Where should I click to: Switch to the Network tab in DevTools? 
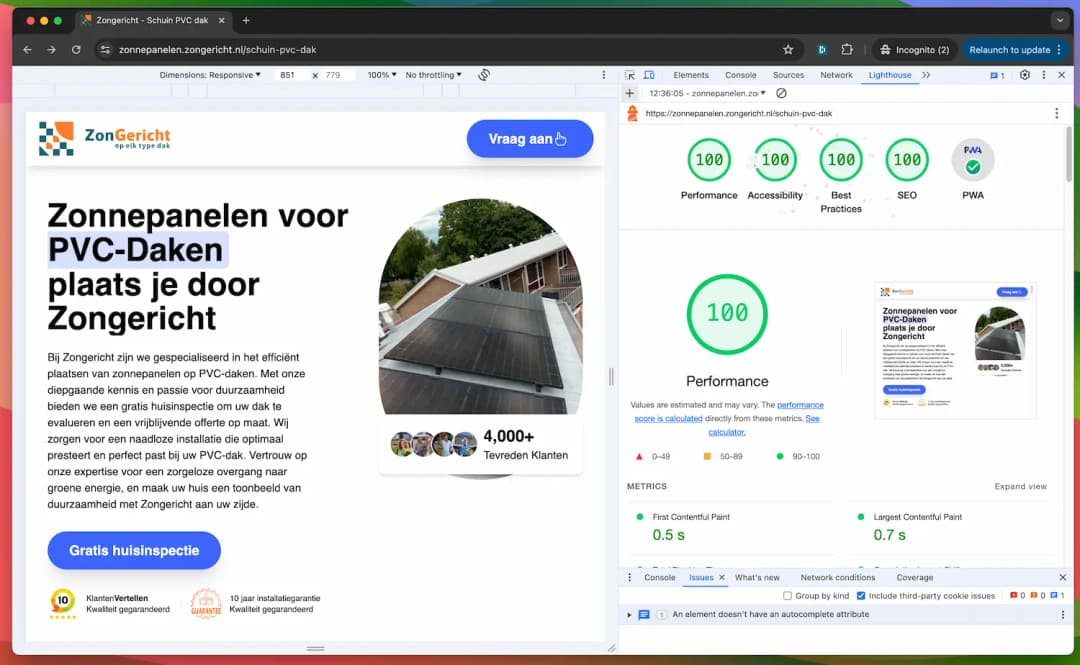[x=836, y=75]
